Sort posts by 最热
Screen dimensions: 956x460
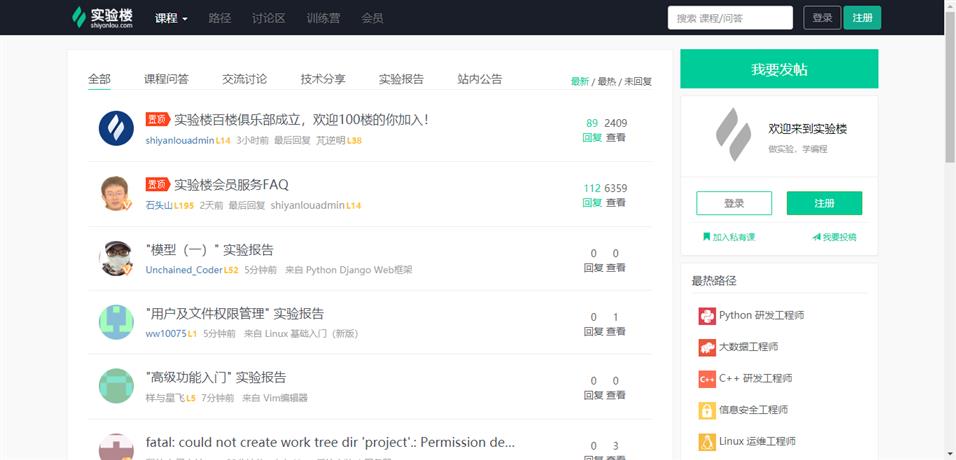point(607,81)
